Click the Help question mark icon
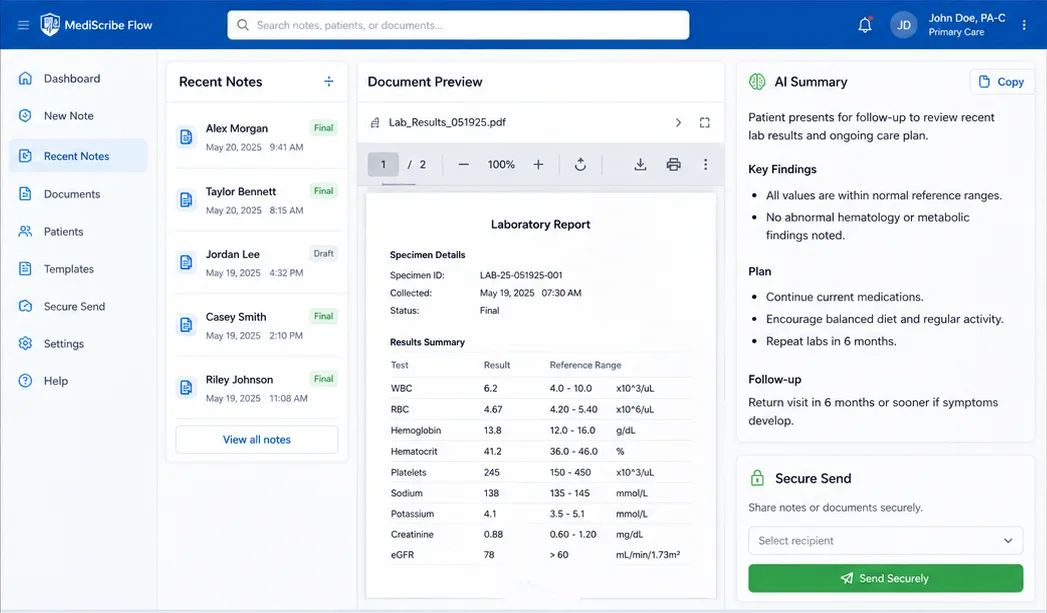This screenshot has width=1047, height=613. click(x=25, y=381)
